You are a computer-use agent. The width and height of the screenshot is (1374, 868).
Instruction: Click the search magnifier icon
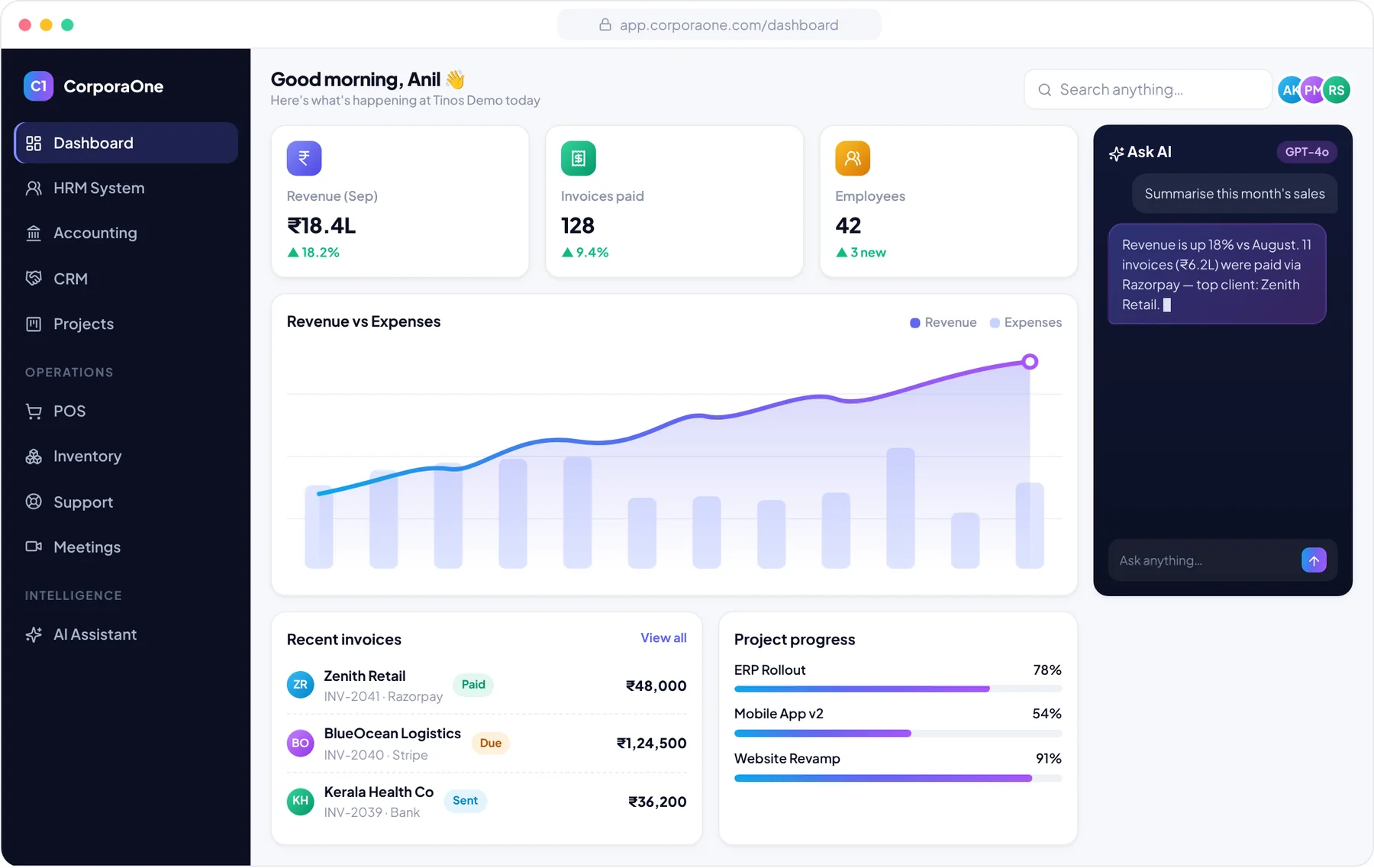pyautogui.click(x=1045, y=90)
